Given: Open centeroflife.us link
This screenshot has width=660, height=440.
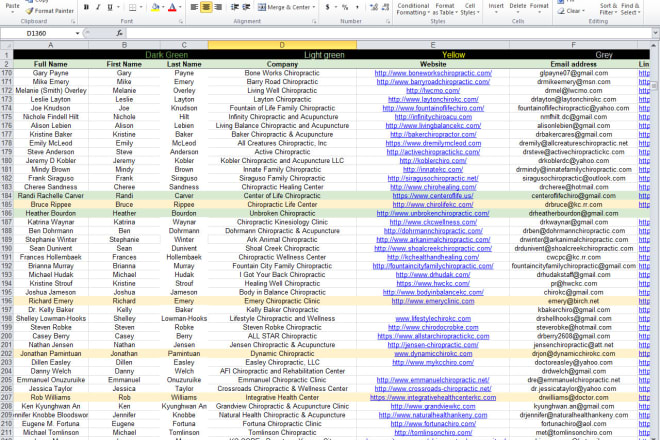Looking at the screenshot, I should tap(433, 196).
